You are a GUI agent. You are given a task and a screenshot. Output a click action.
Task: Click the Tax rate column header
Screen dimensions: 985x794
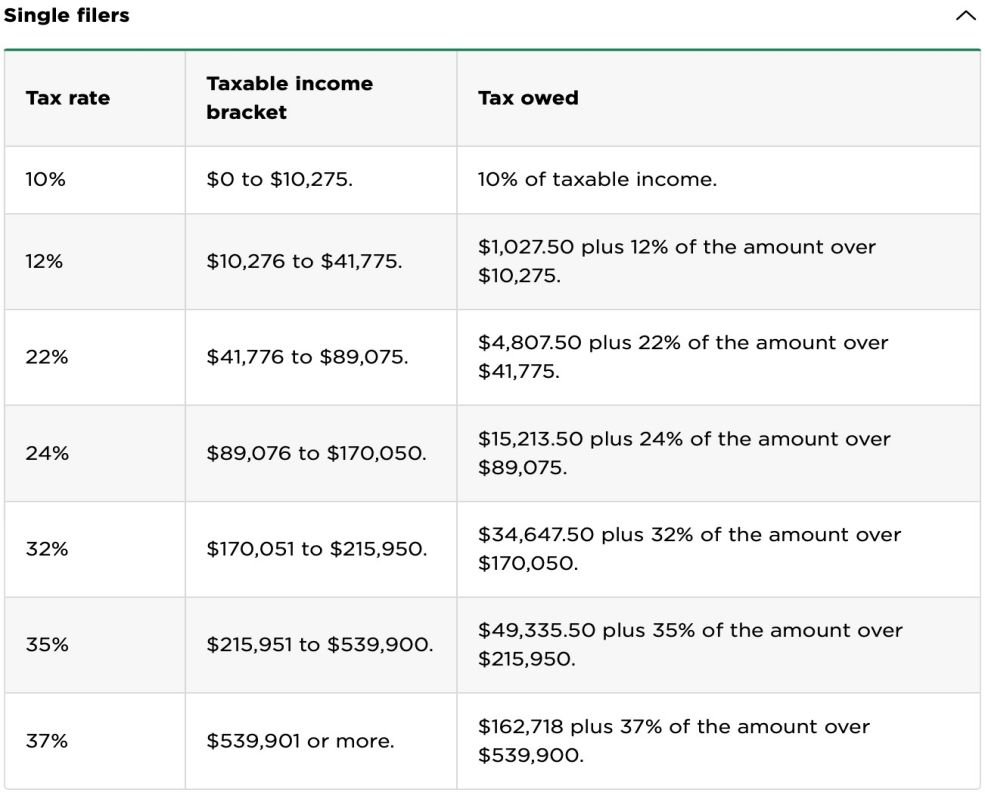pyautogui.click(x=68, y=98)
